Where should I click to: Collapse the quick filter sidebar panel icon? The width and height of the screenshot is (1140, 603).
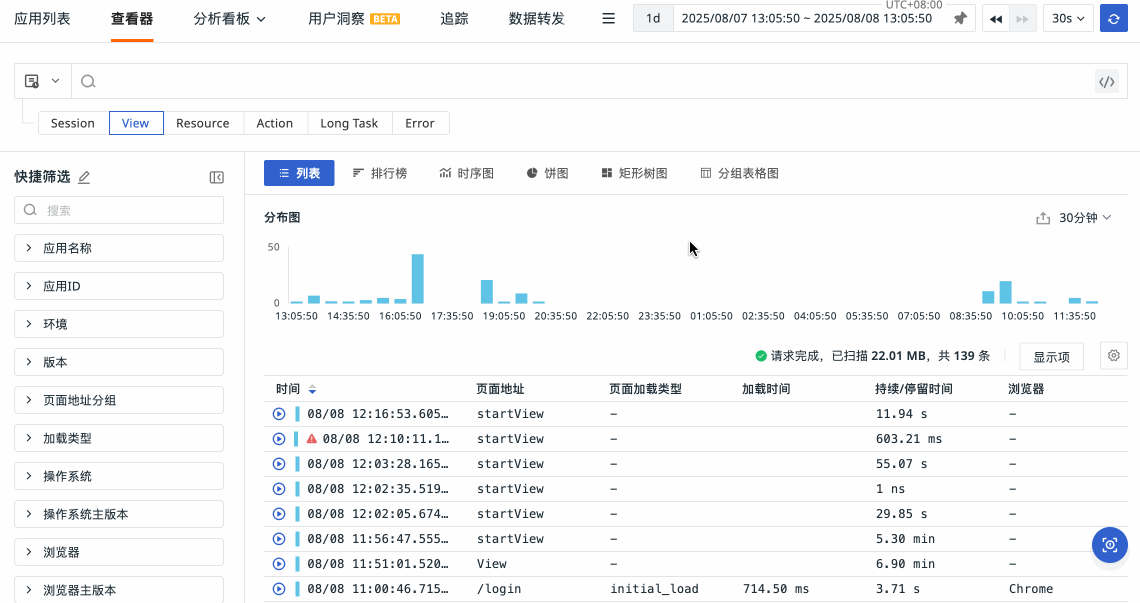(216, 177)
